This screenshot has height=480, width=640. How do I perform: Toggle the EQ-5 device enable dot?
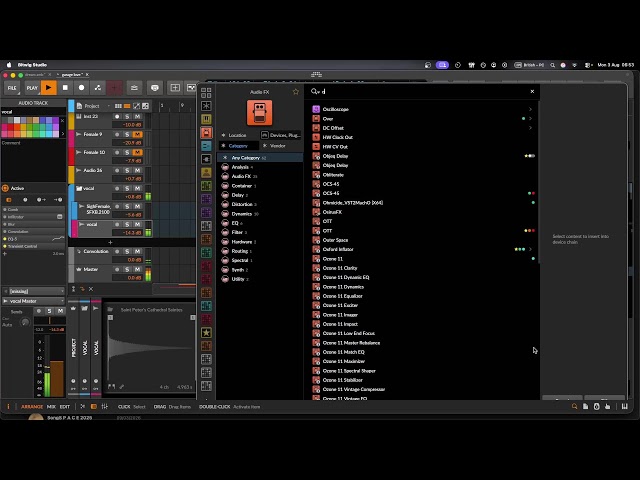click(x=5, y=239)
